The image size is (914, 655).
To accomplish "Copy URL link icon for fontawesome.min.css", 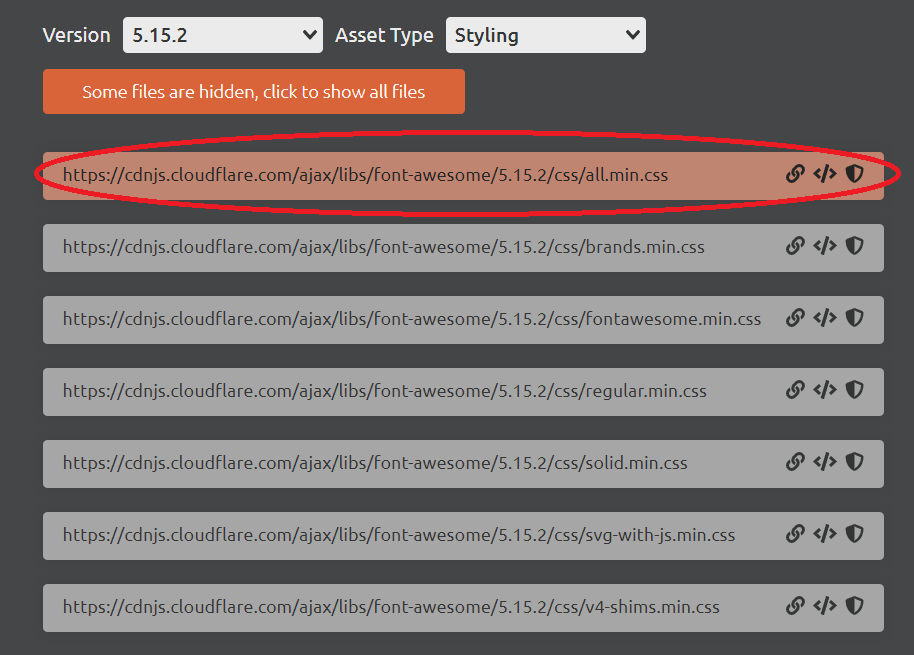I will pos(795,318).
